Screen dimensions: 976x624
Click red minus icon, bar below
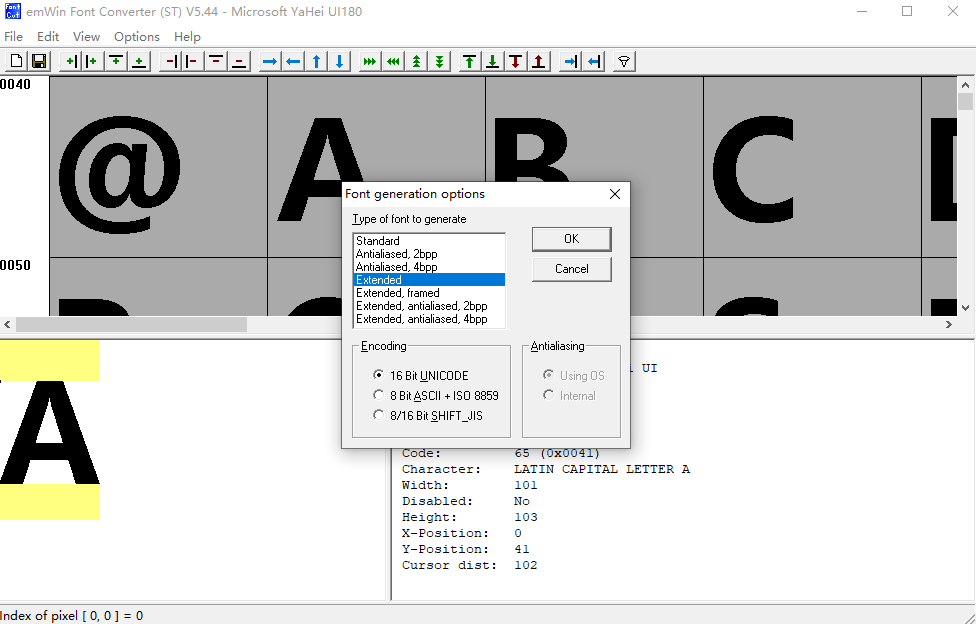[x=238, y=61]
